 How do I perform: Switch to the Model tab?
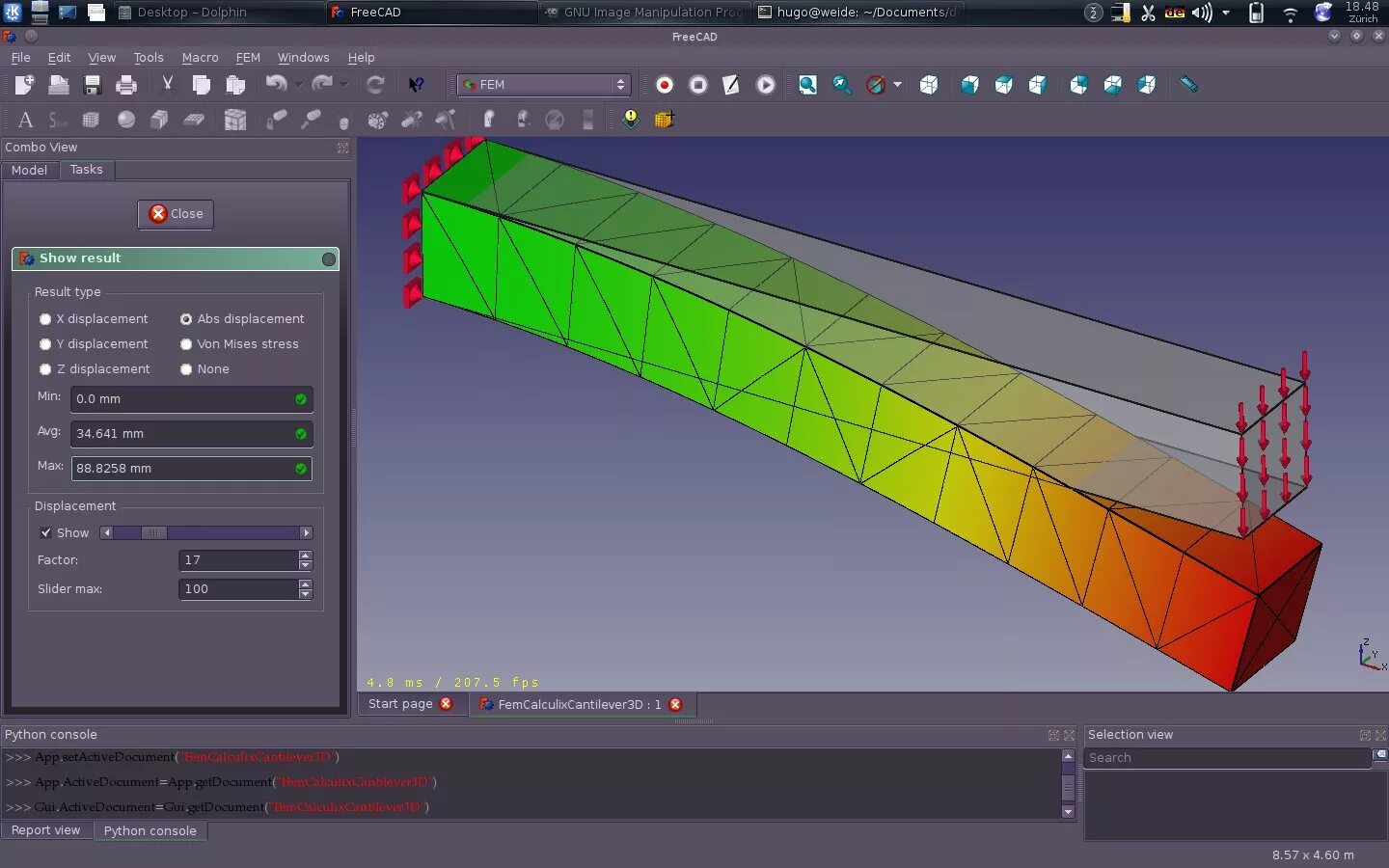tap(29, 170)
